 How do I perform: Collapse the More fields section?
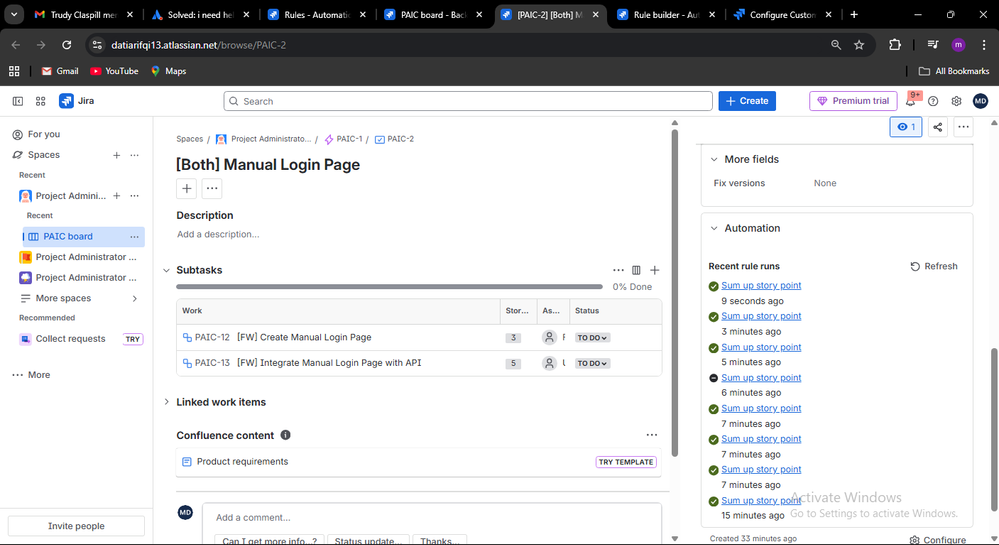[x=714, y=159]
